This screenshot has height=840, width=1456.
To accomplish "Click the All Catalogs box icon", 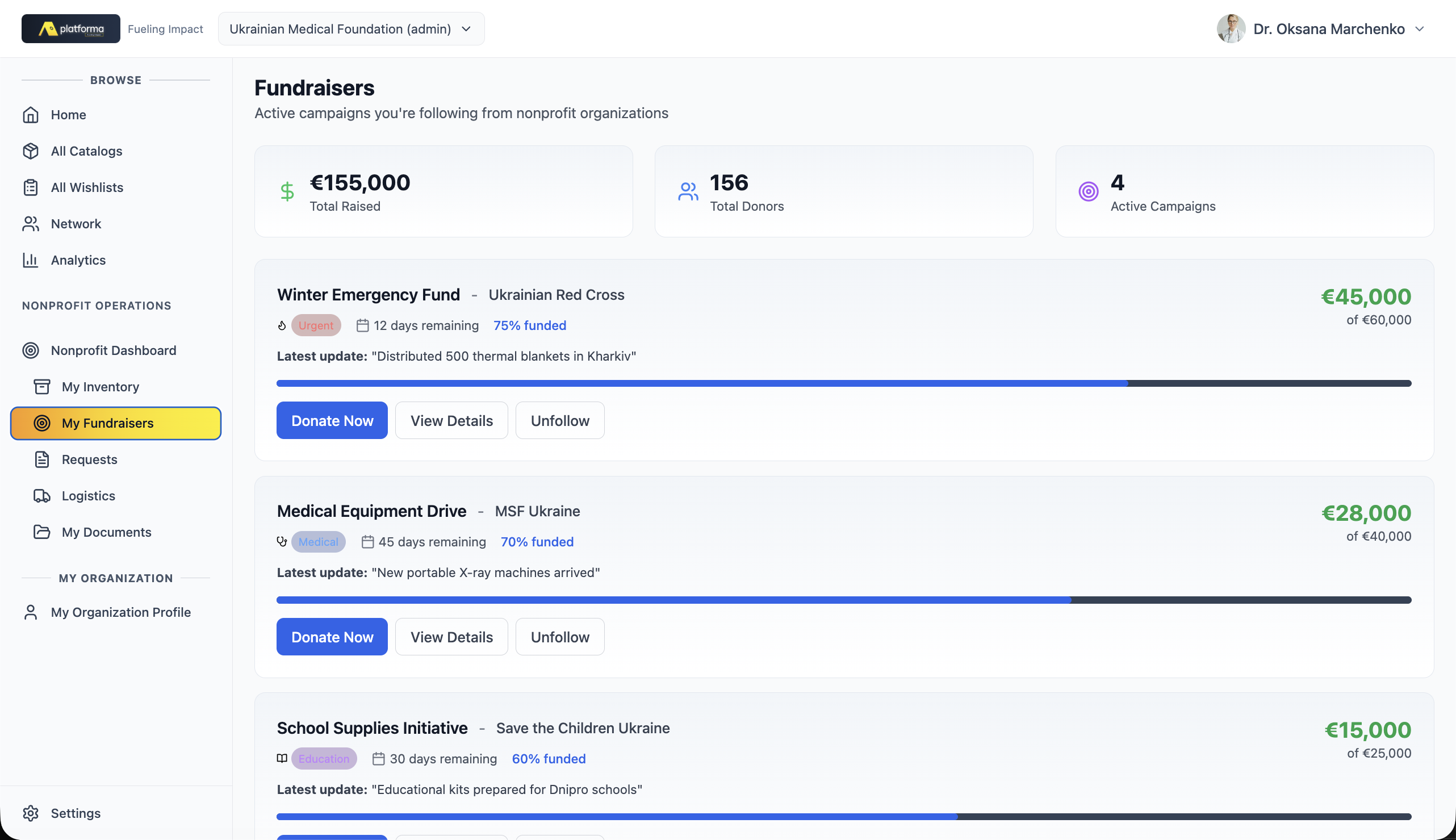I will pos(31,151).
